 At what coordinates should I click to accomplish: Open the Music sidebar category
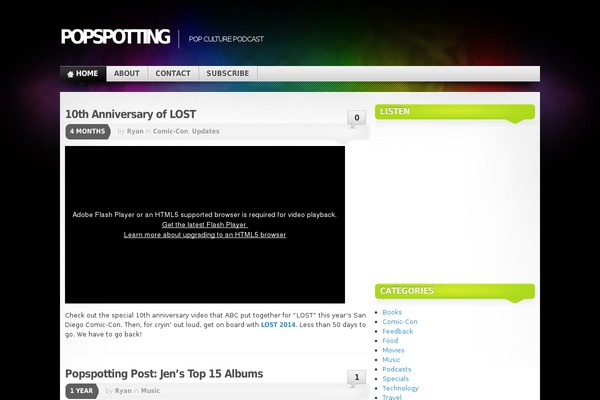point(391,360)
